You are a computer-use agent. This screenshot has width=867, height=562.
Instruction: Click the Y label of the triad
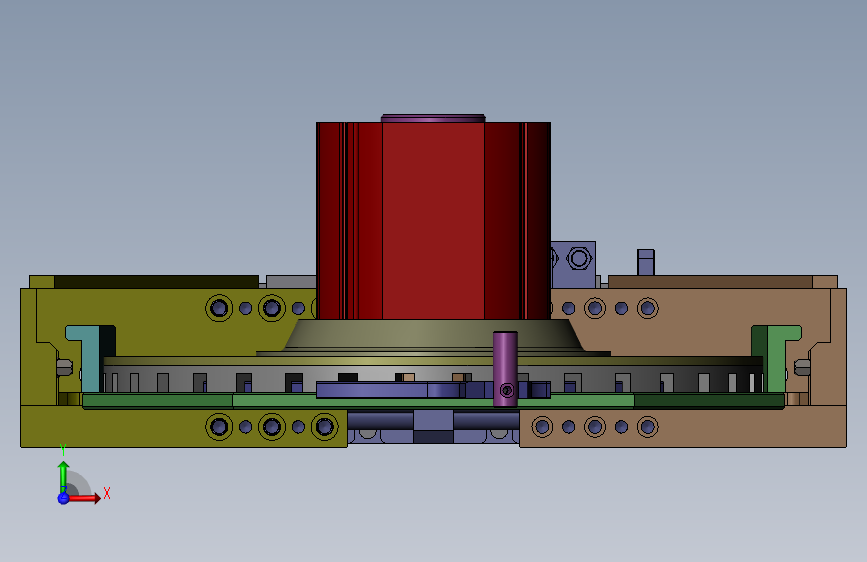pyautogui.click(x=63, y=450)
